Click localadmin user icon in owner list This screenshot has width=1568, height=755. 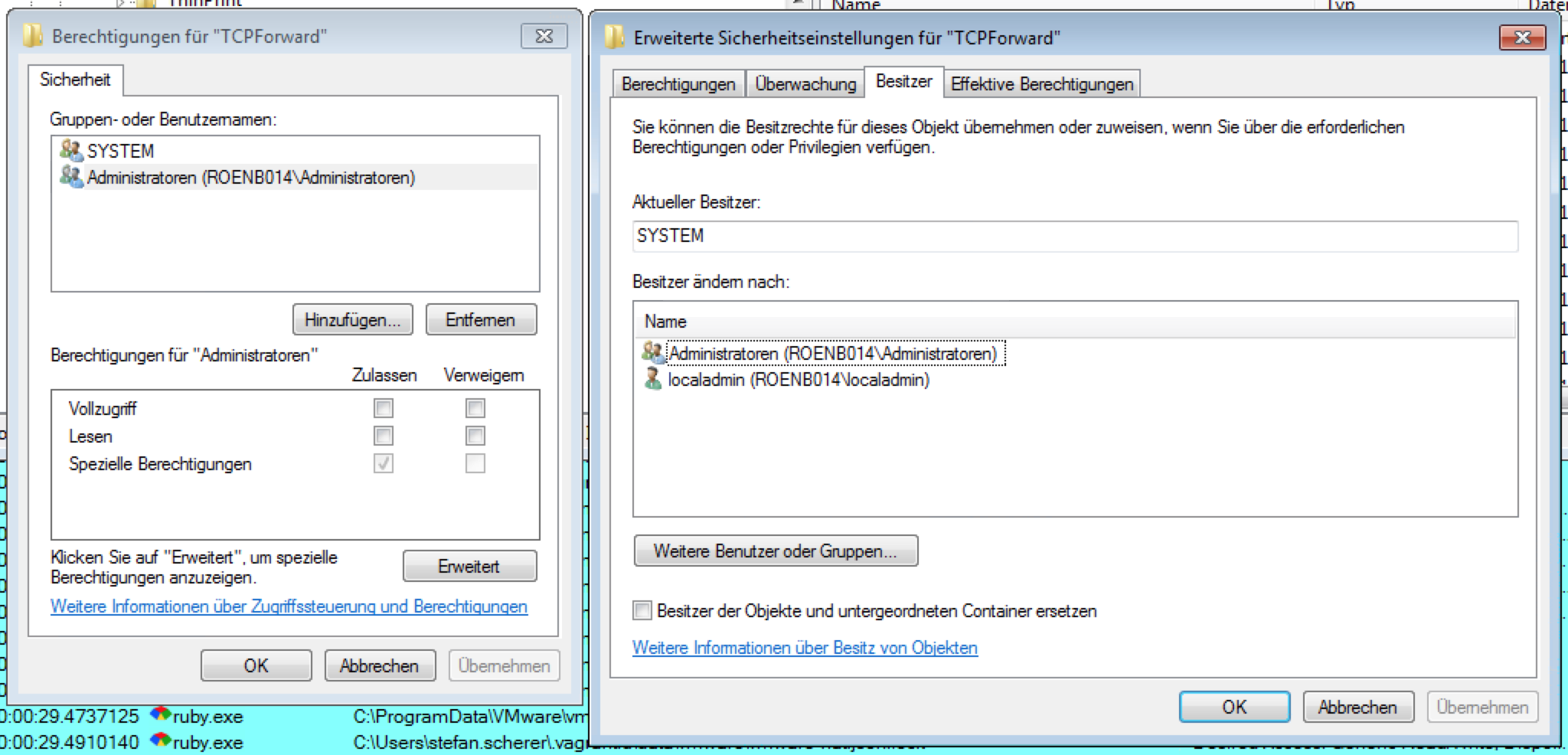653,379
